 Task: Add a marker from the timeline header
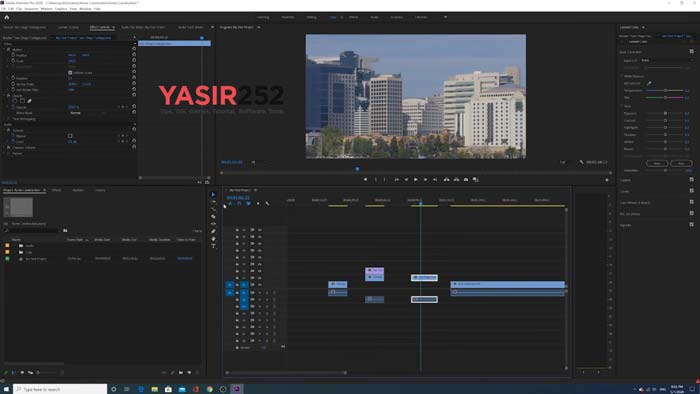tap(258, 203)
